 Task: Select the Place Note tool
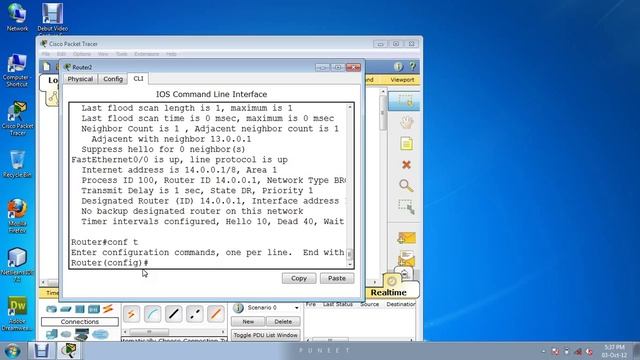tap(406, 144)
